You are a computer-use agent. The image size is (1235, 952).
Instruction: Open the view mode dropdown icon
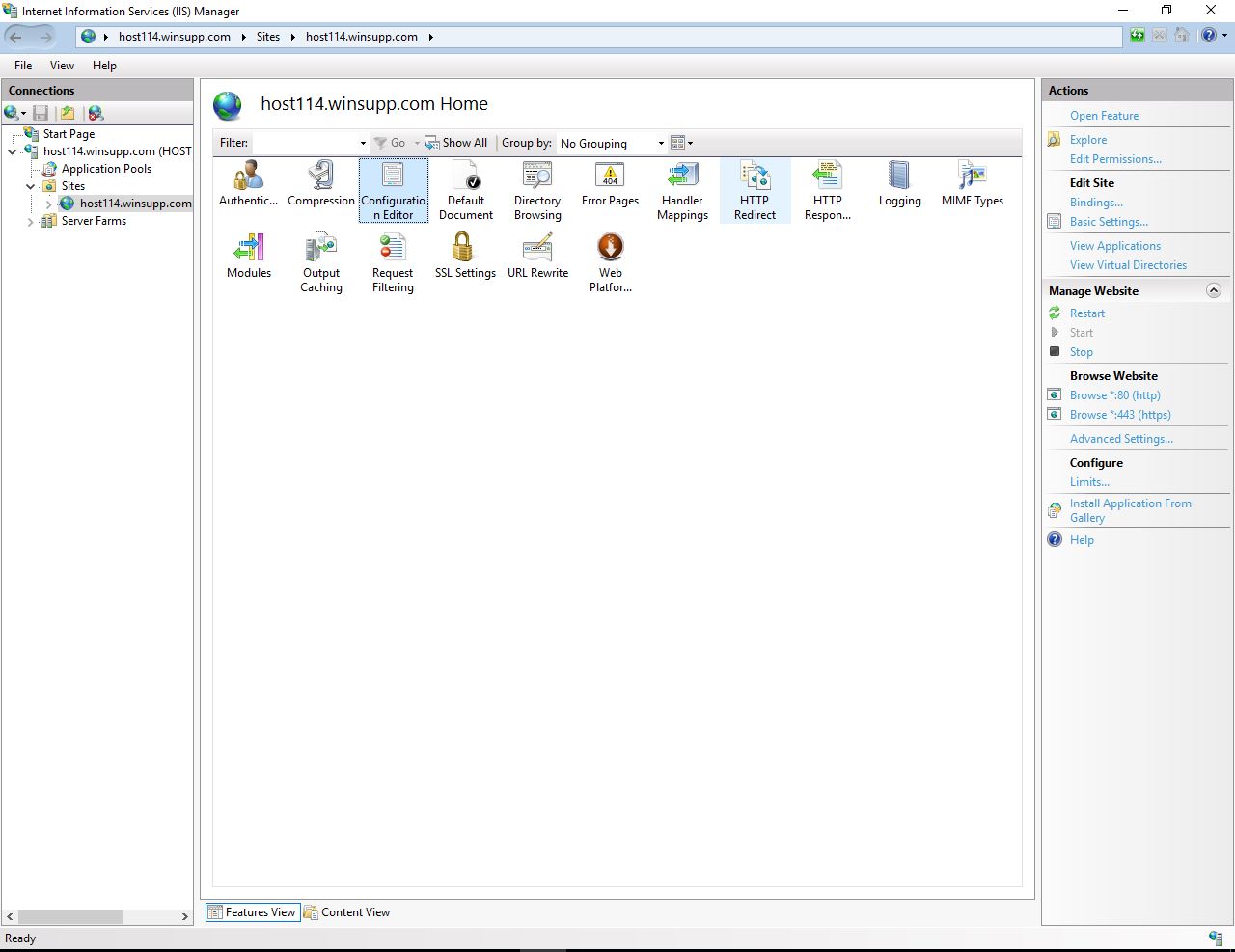(x=682, y=143)
